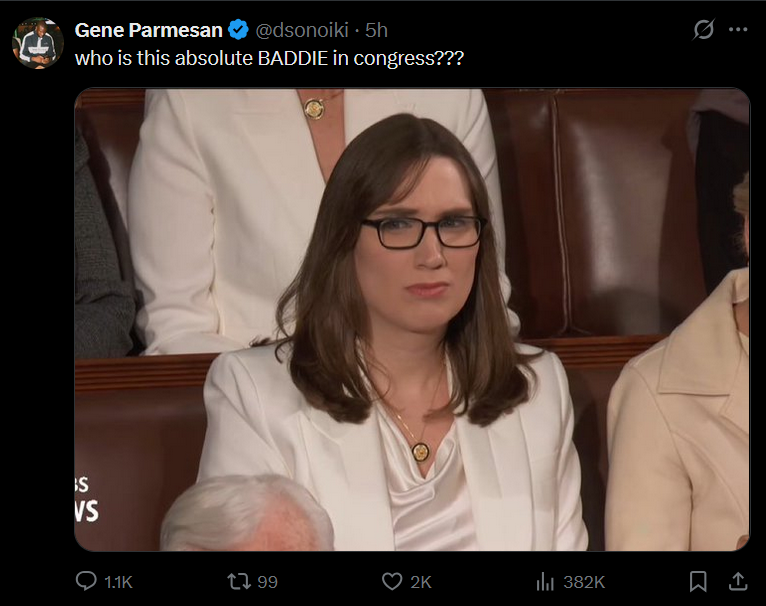The image size is (766, 606).
Task: Bookmark this post
Action: (698, 582)
